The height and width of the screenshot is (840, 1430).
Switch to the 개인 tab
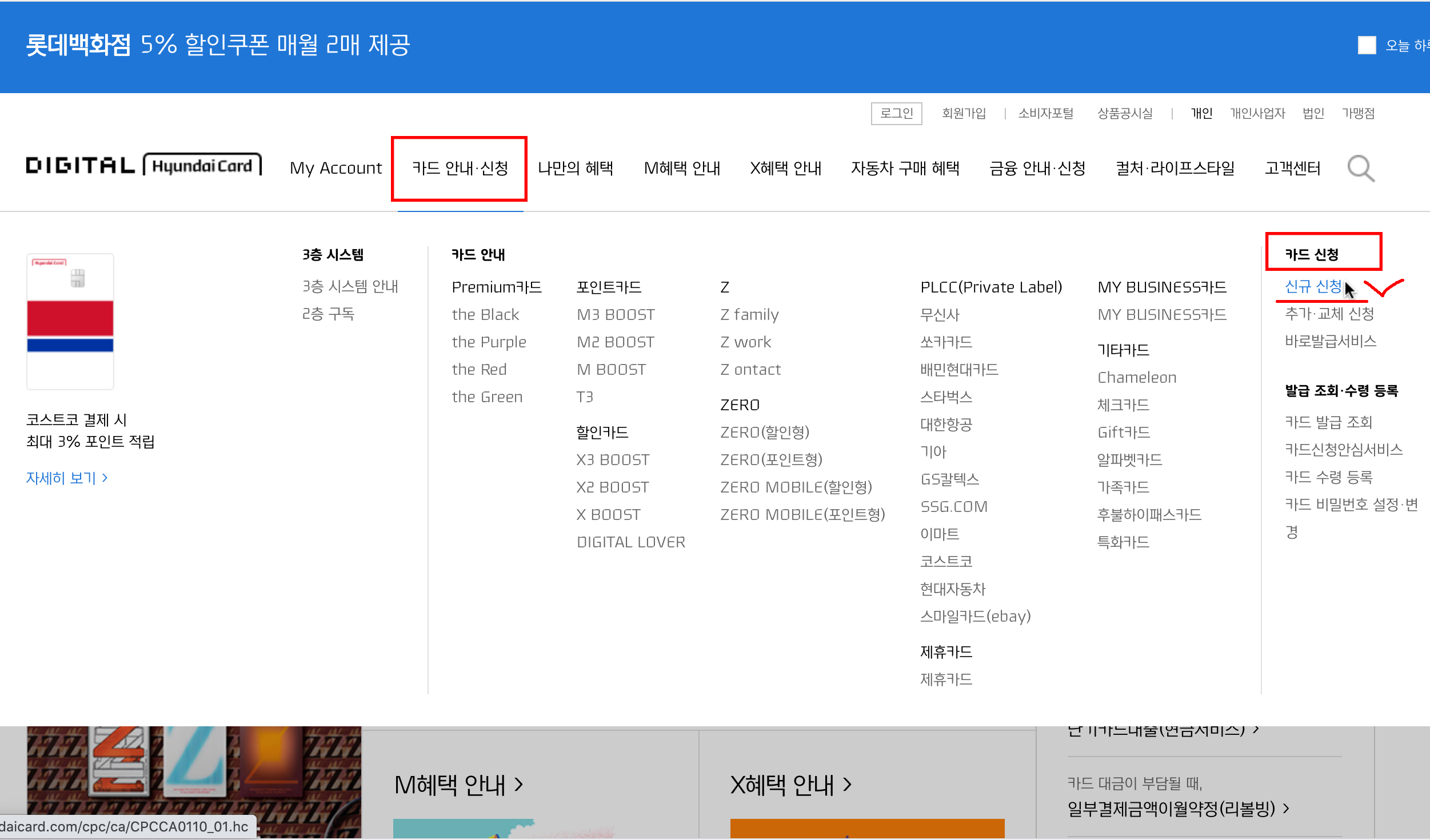[1201, 113]
